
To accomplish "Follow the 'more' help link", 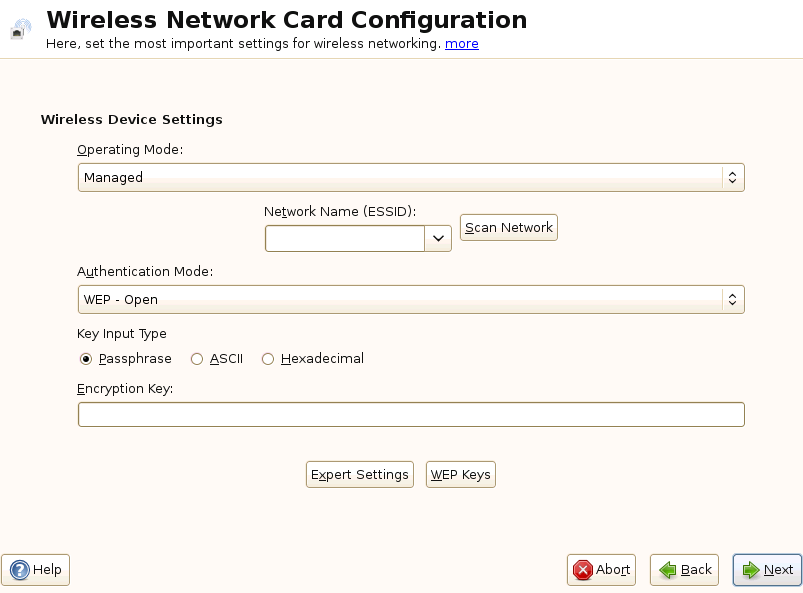I will tap(461, 44).
